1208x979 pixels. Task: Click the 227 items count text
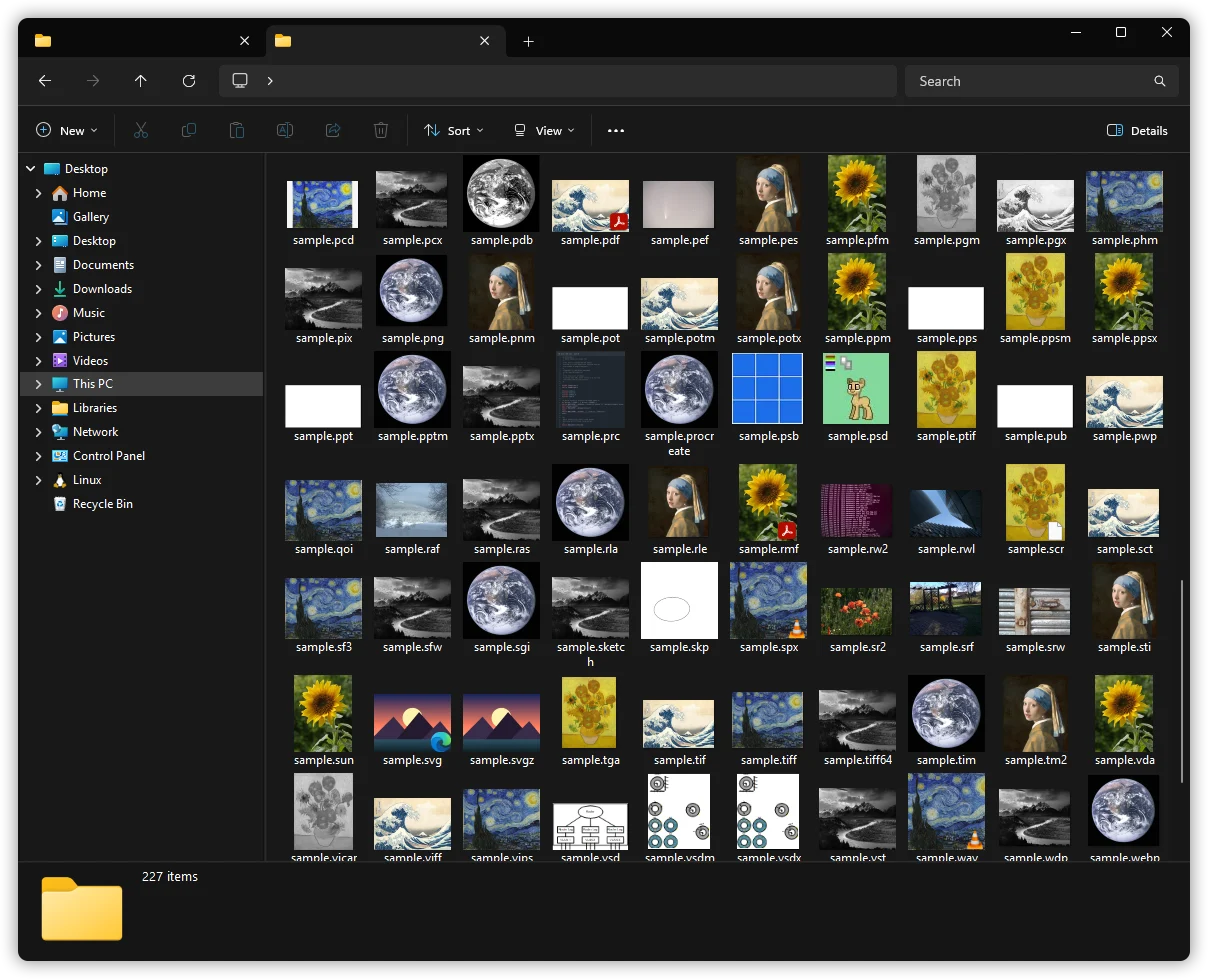pyautogui.click(x=170, y=877)
